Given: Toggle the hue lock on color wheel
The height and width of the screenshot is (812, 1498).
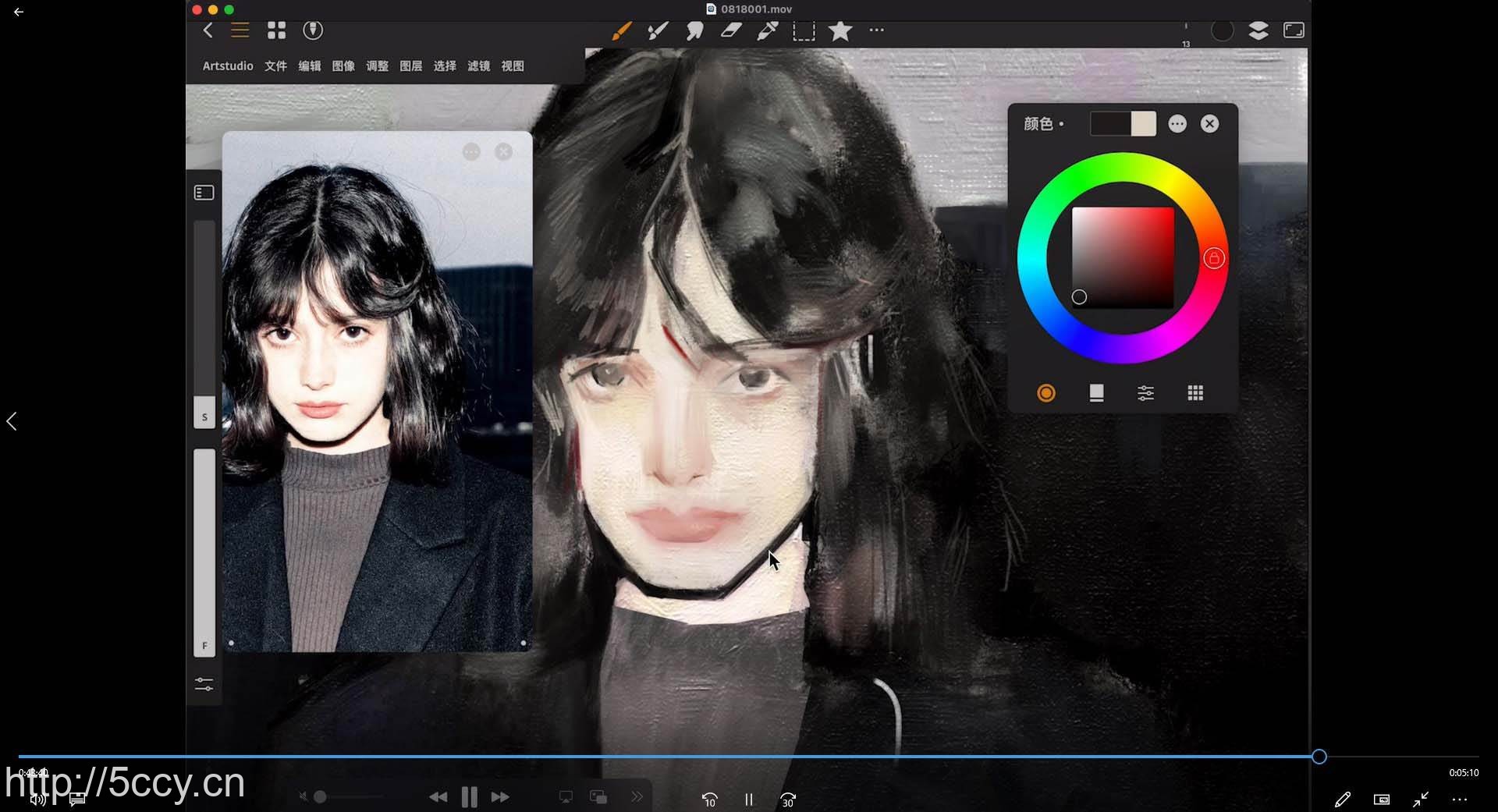Looking at the screenshot, I should click(1213, 258).
